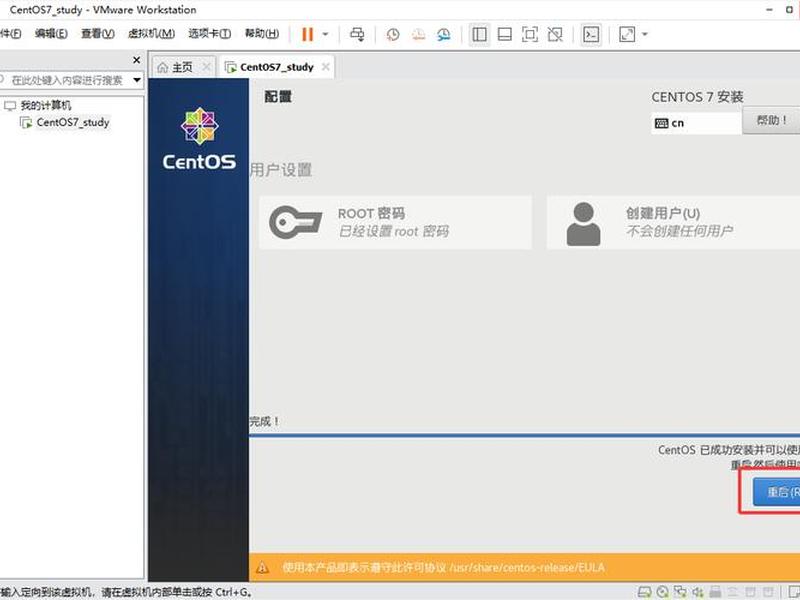Click the cn keyboard layout indicator
This screenshot has width=800, height=600.
coord(696,123)
